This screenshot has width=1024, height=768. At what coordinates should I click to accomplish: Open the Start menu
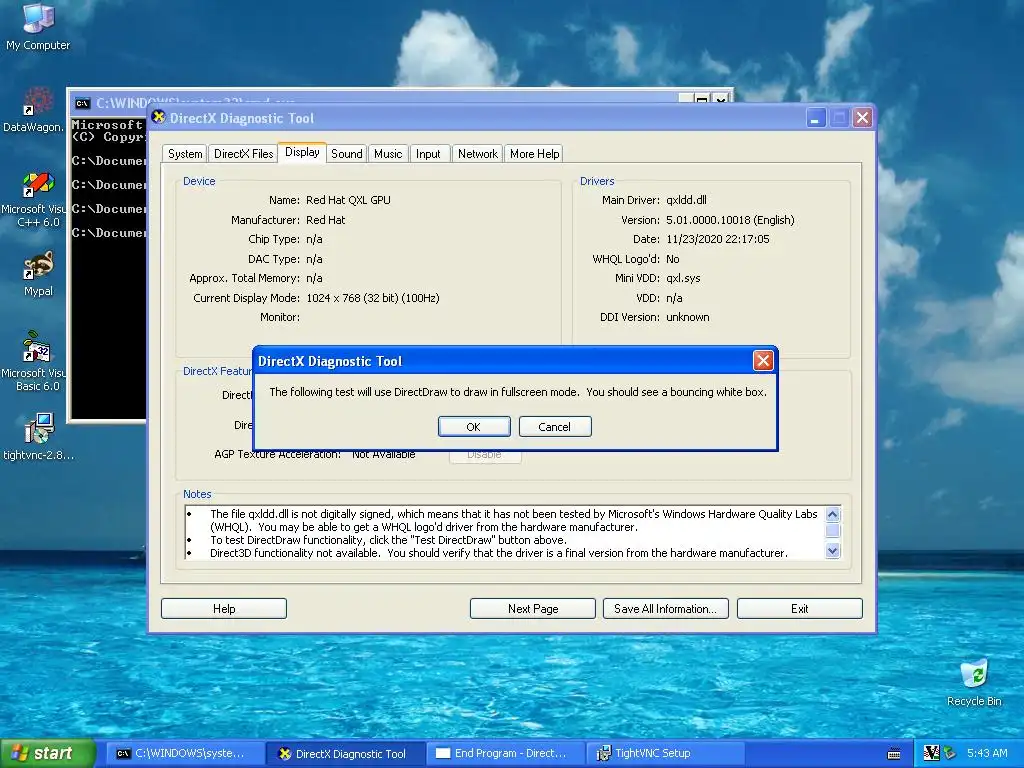[x=48, y=753]
